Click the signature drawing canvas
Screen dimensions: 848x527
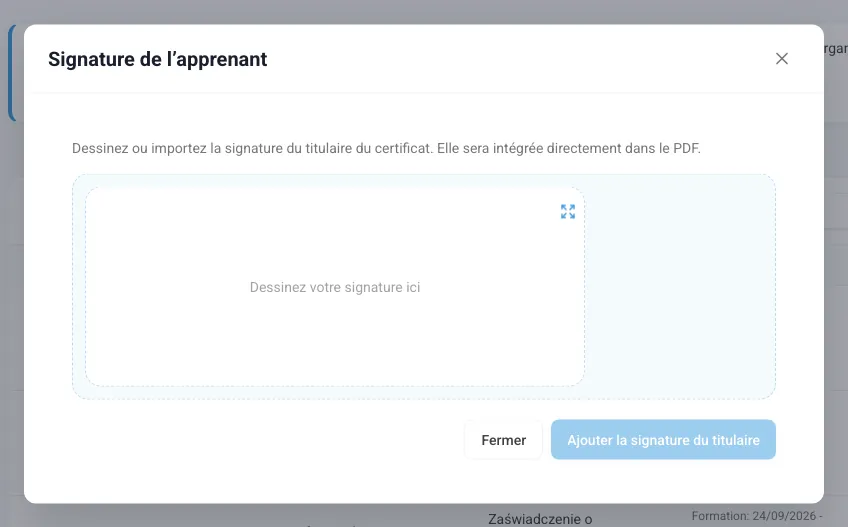click(335, 287)
